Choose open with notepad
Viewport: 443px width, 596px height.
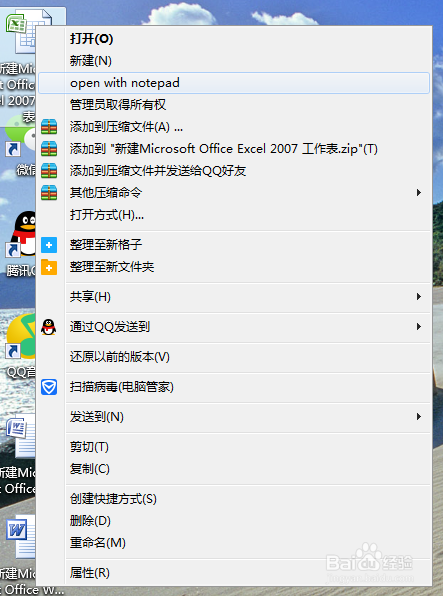[x=234, y=83]
